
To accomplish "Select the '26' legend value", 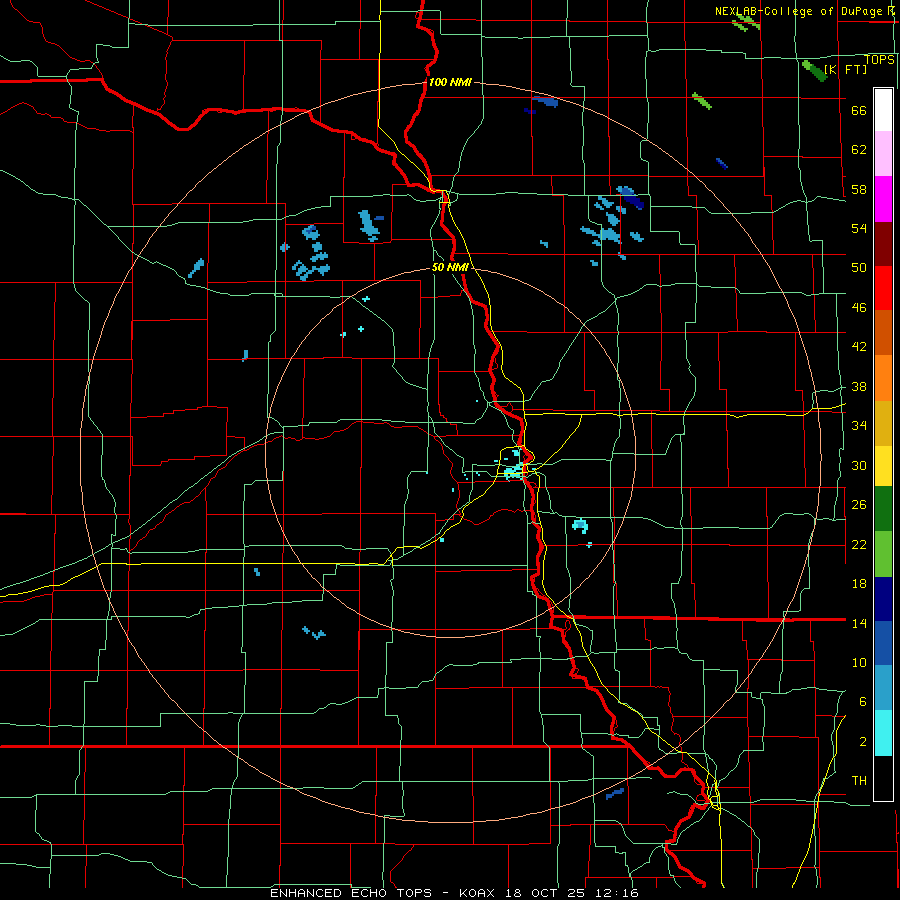I will tap(859, 505).
